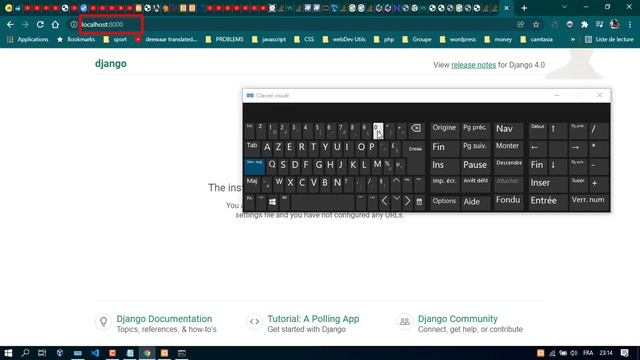The width and height of the screenshot is (640, 360).
Task: Click the Windows logo key on the virtual keyboard
Action: tap(272, 202)
